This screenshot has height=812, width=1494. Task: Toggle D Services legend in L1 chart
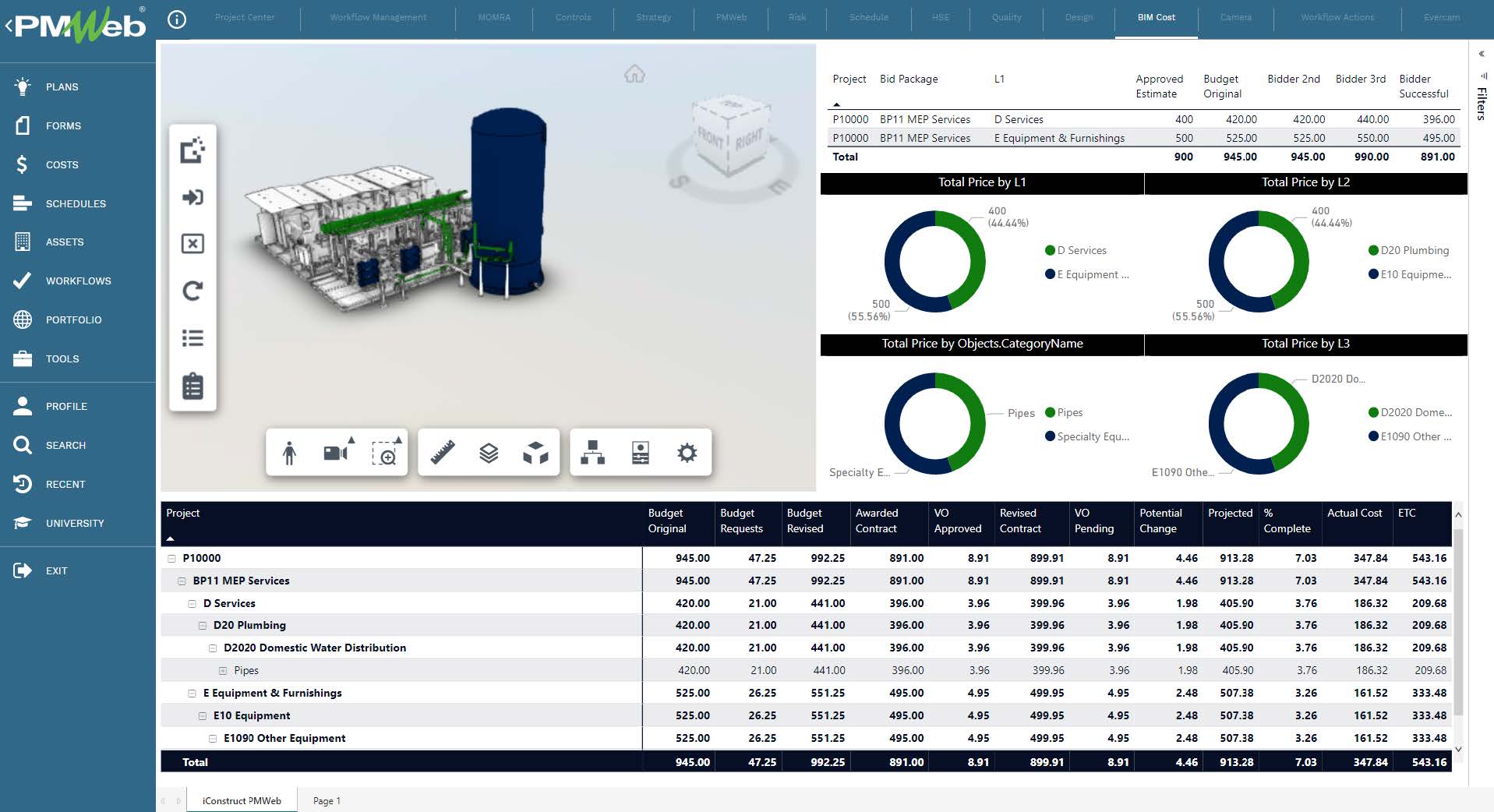(x=1080, y=250)
